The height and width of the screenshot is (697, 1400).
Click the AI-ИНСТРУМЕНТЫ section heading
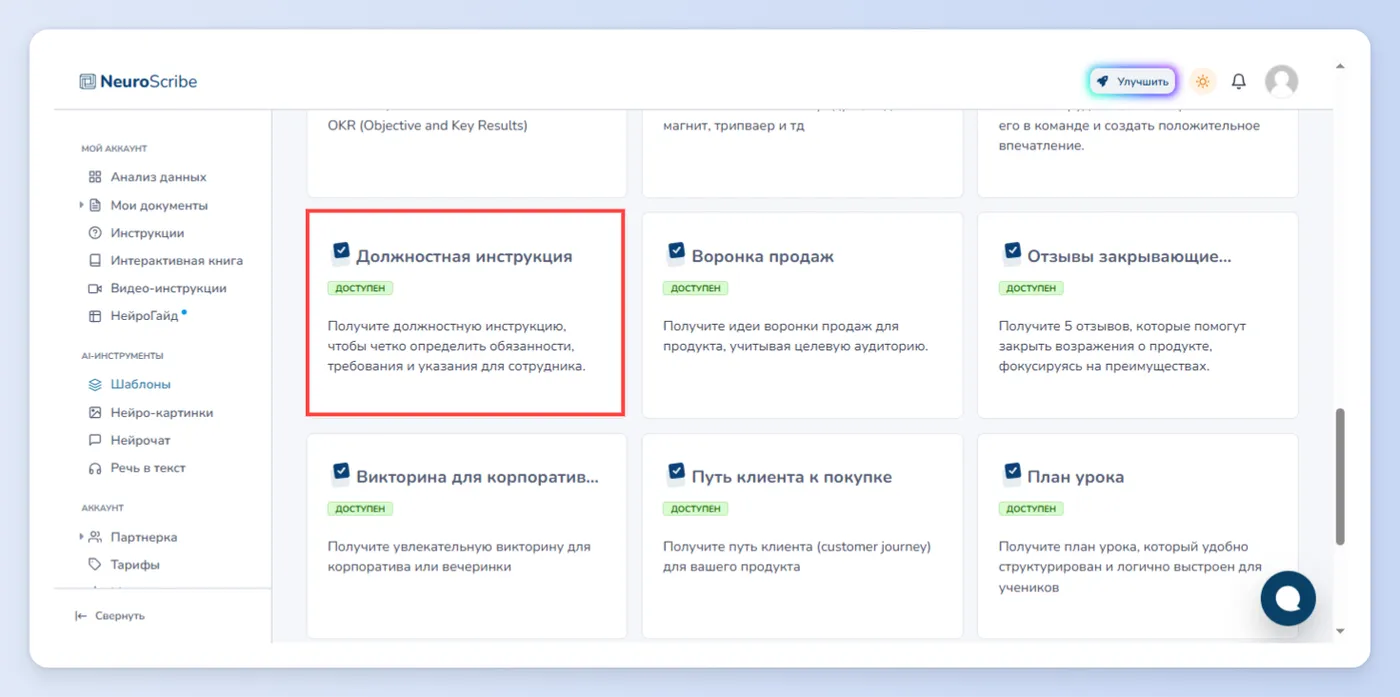tap(122, 355)
